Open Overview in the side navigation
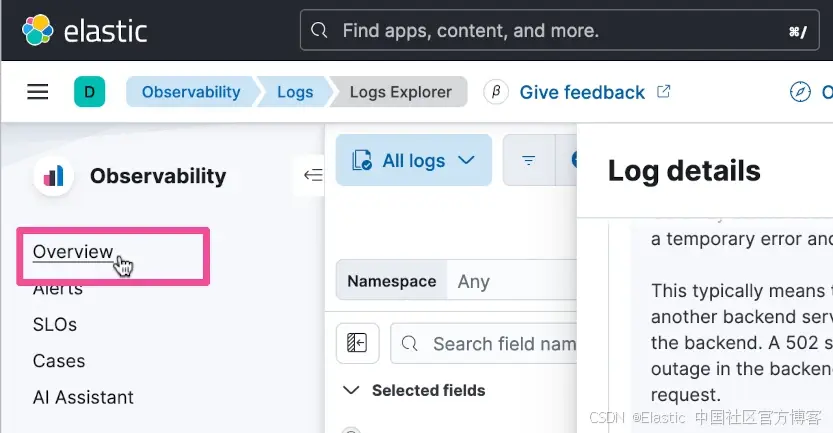Viewport: 833px width, 433px height. pyautogui.click(x=73, y=252)
